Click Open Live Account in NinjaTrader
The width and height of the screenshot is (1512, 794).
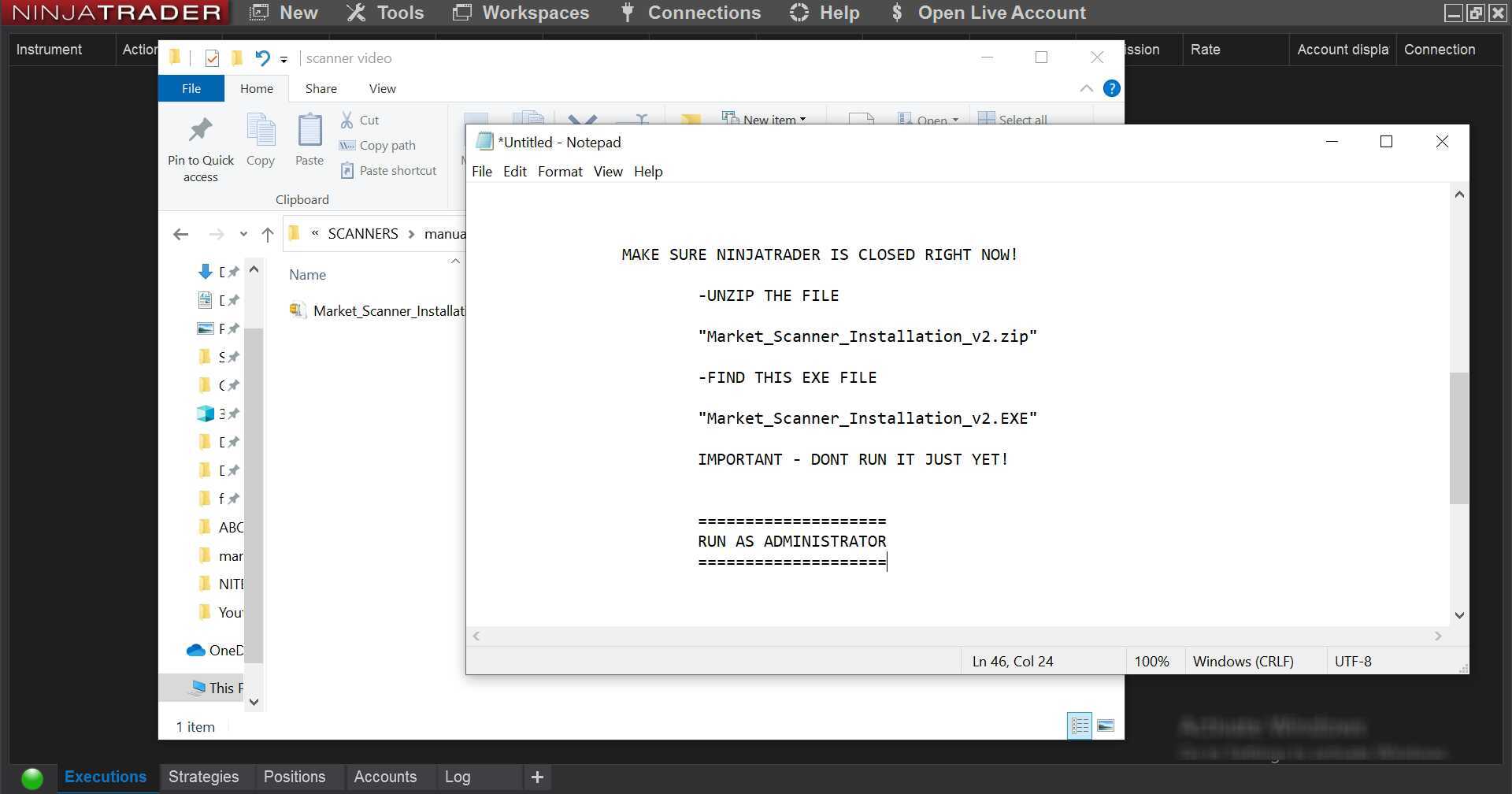(1000, 13)
